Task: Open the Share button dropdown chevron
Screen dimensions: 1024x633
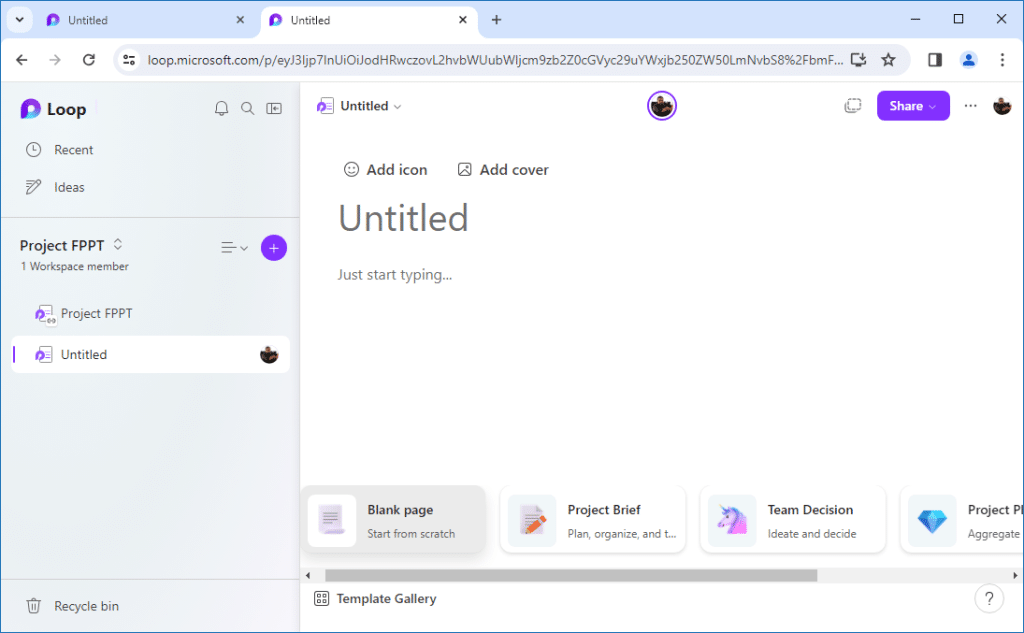Action: point(930,105)
